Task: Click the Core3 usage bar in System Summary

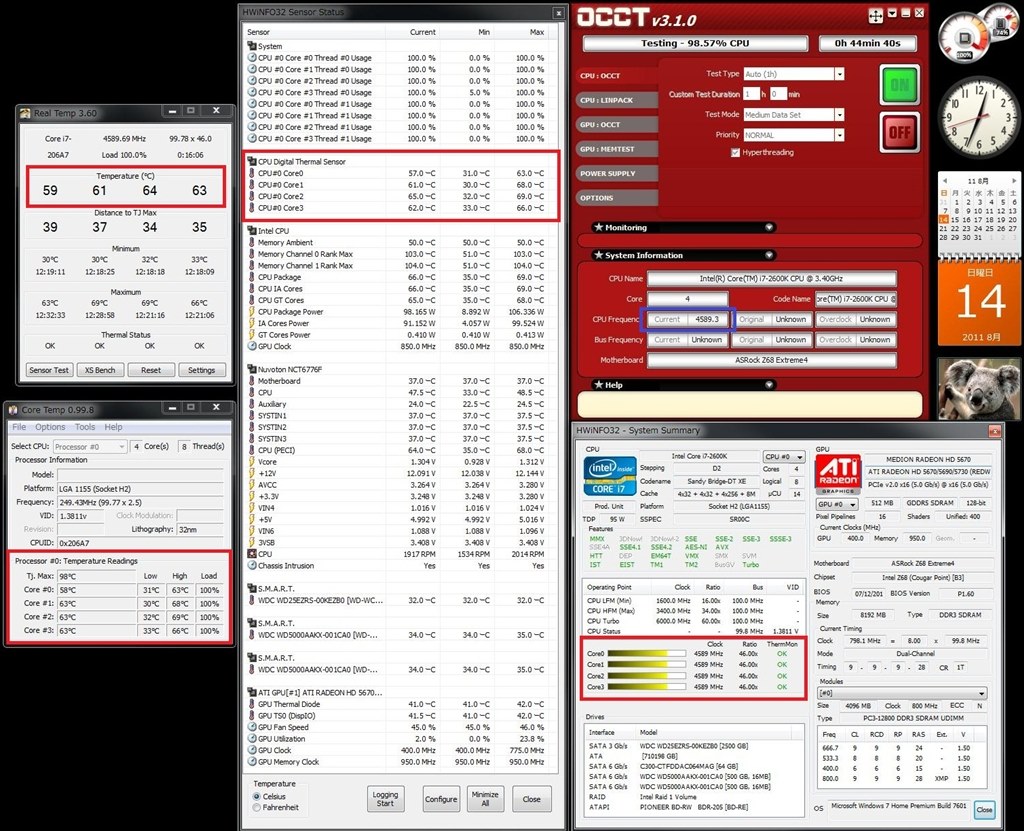Action: click(x=647, y=687)
